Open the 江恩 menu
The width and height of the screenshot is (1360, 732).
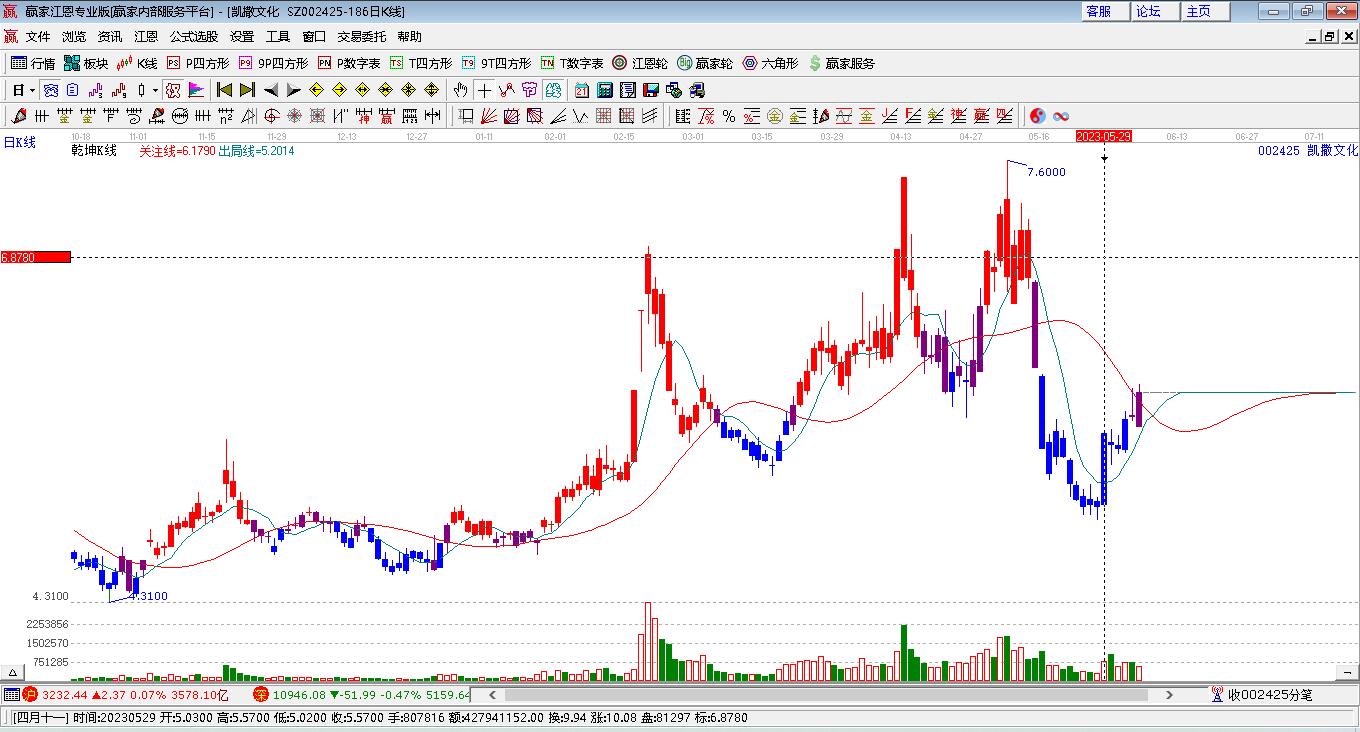pos(146,36)
